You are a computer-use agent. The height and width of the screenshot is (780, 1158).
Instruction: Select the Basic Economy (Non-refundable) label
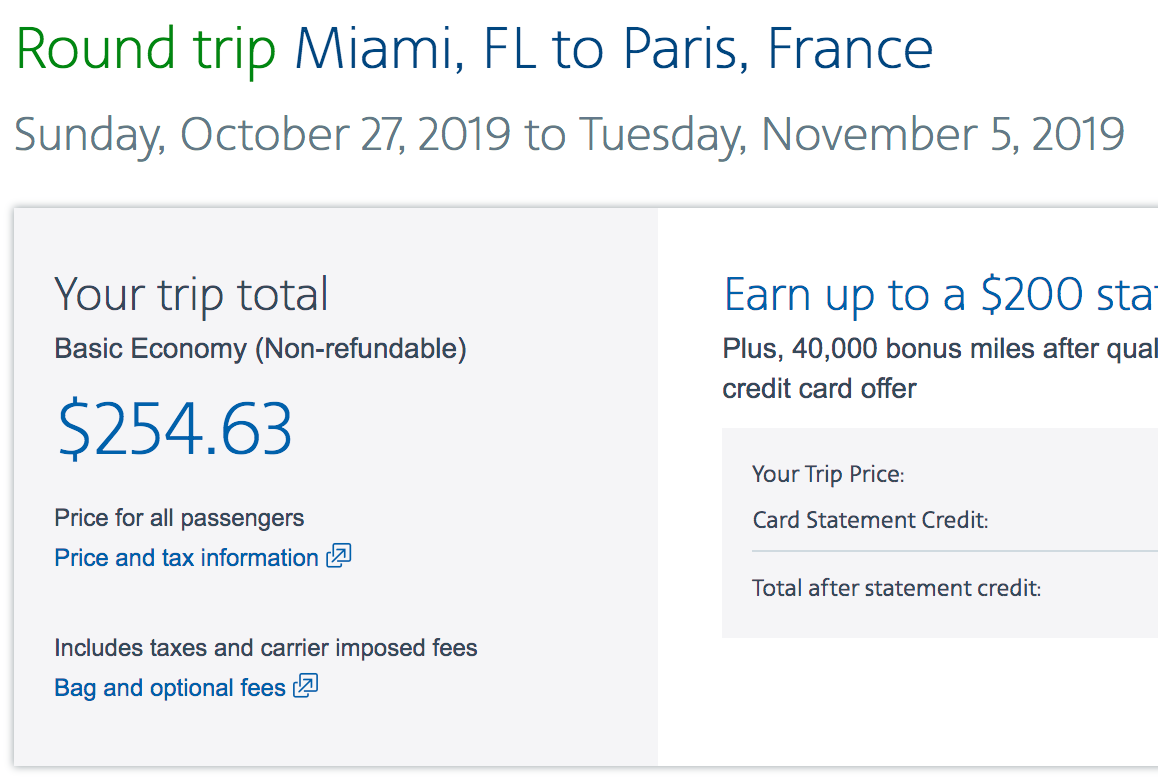point(261,349)
